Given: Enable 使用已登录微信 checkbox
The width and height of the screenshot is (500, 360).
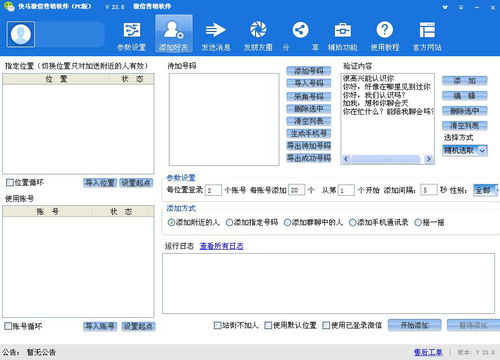Looking at the screenshot, I should coord(326,325).
